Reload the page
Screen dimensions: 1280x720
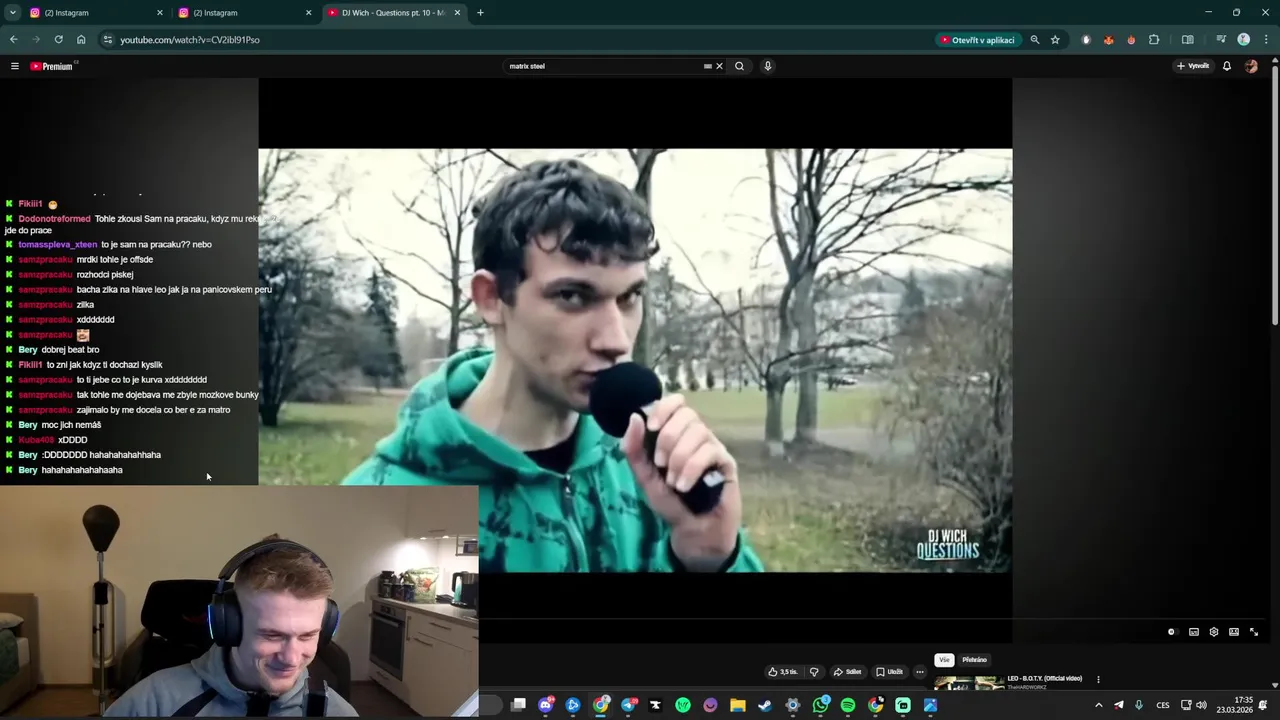coord(59,40)
